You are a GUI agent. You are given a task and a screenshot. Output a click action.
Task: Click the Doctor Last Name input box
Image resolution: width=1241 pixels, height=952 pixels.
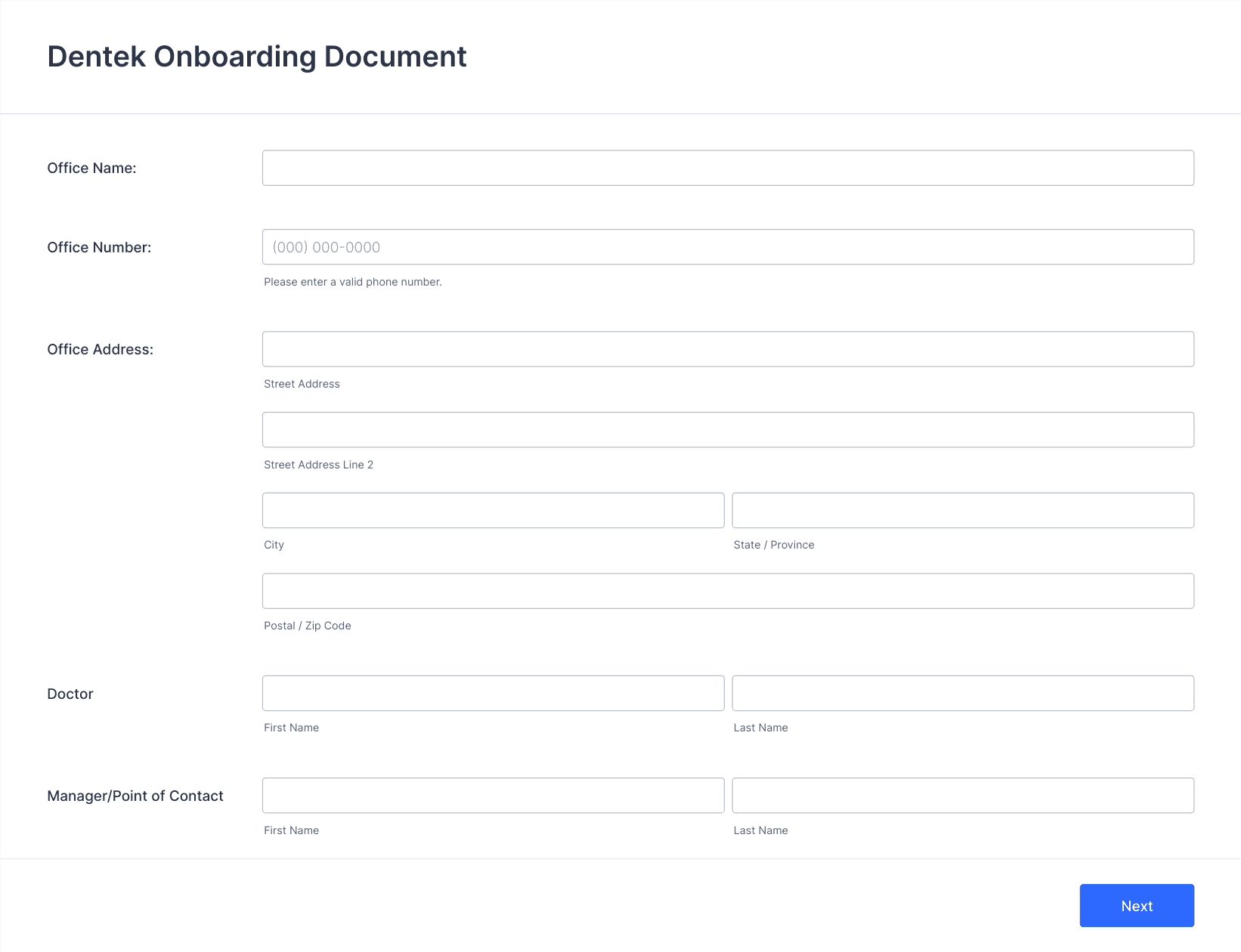(963, 694)
